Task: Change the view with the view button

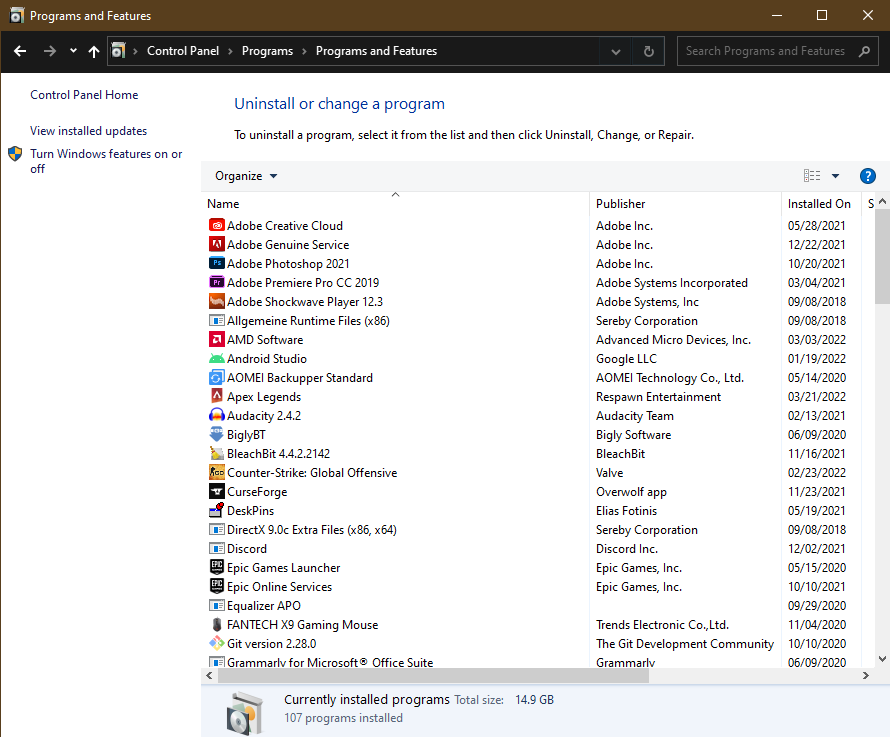Action: [x=812, y=176]
